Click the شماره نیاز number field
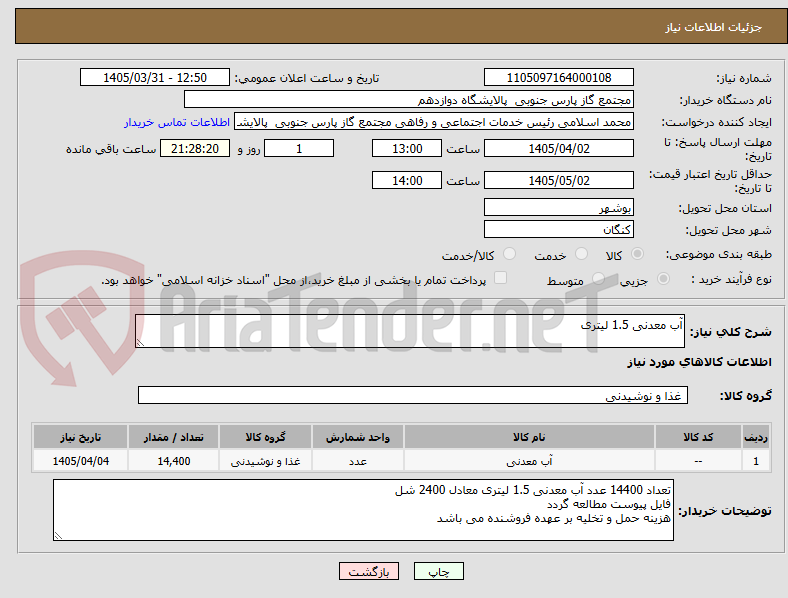Image resolution: width=788 pixels, height=598 pixels. 559,77
